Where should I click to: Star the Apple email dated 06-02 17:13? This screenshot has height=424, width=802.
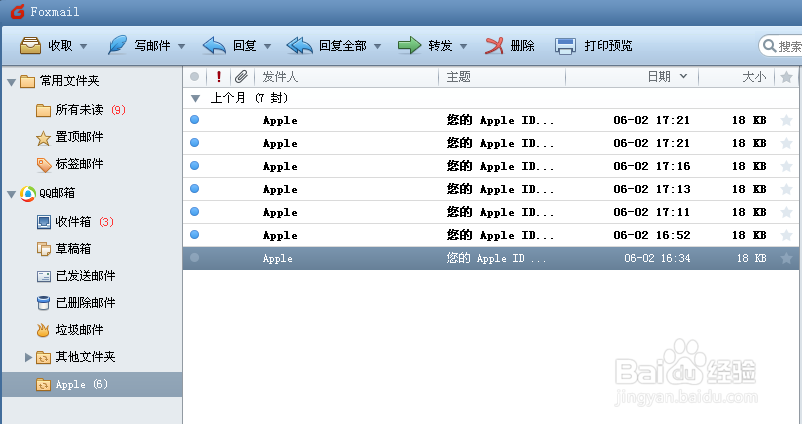click(x=787, y=189)
